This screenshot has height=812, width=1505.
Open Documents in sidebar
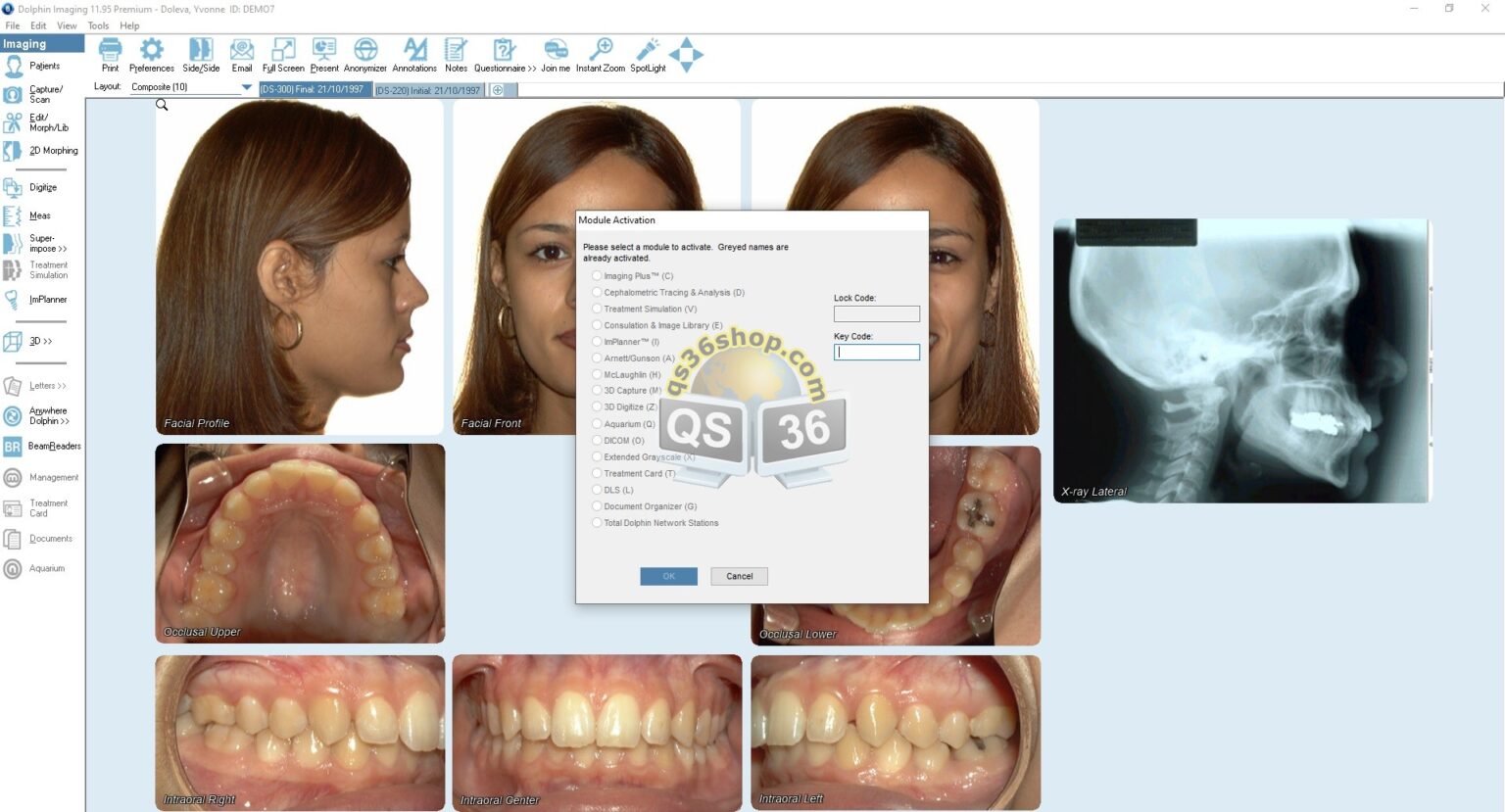[38, 539]
